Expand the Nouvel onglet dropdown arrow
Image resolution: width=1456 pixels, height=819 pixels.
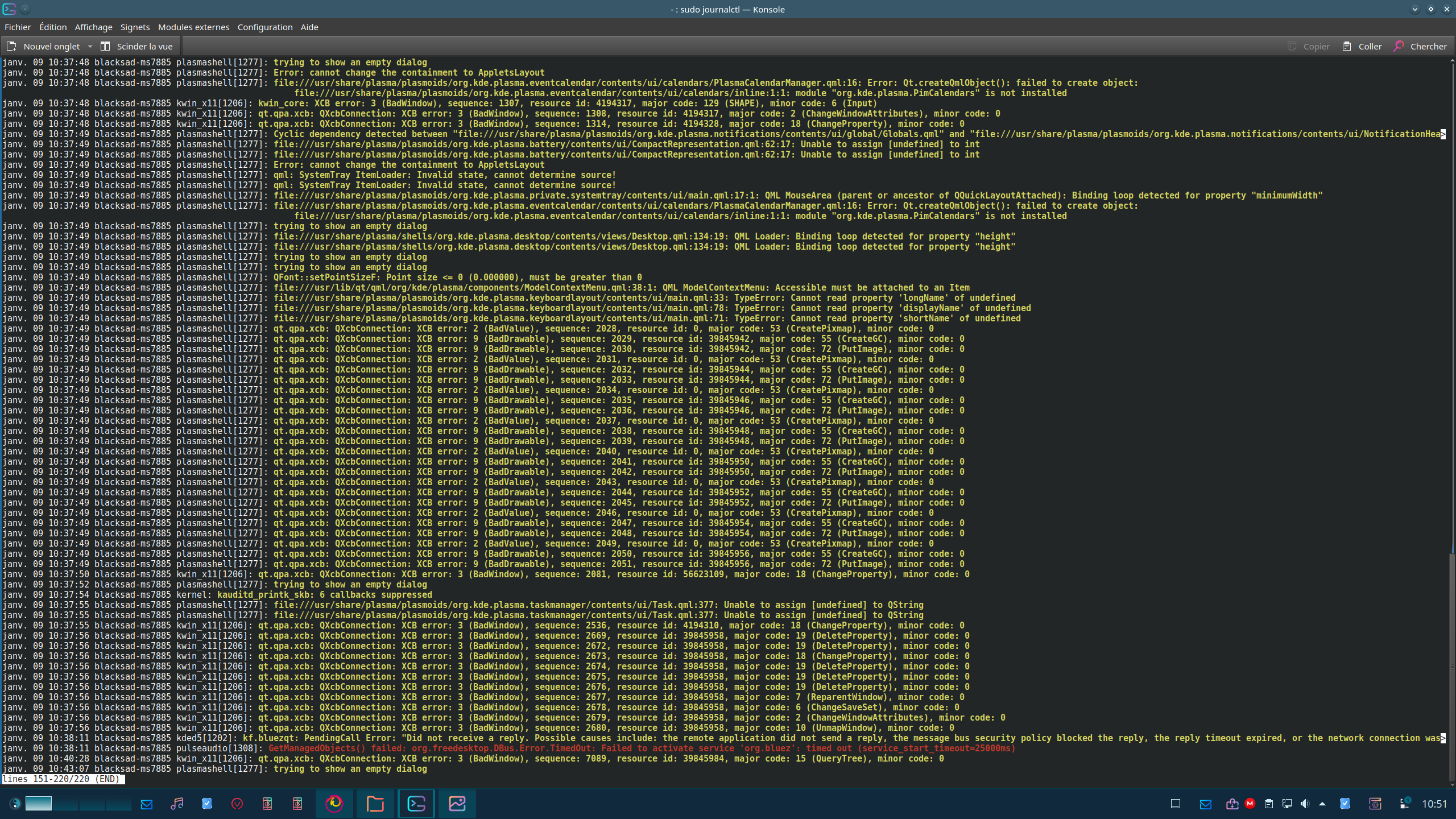(x=90, y=46)
